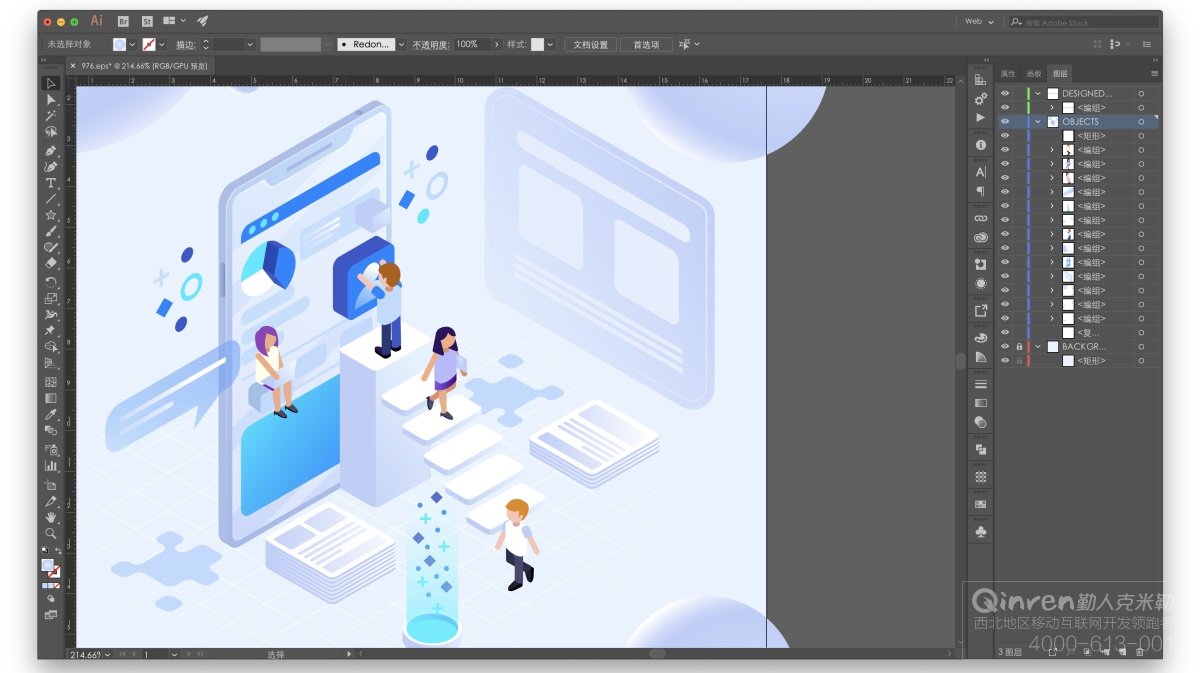Click the GPU performance rocket icon
The height and width of the screenshot is (673, 1200).
coord(202,21)
